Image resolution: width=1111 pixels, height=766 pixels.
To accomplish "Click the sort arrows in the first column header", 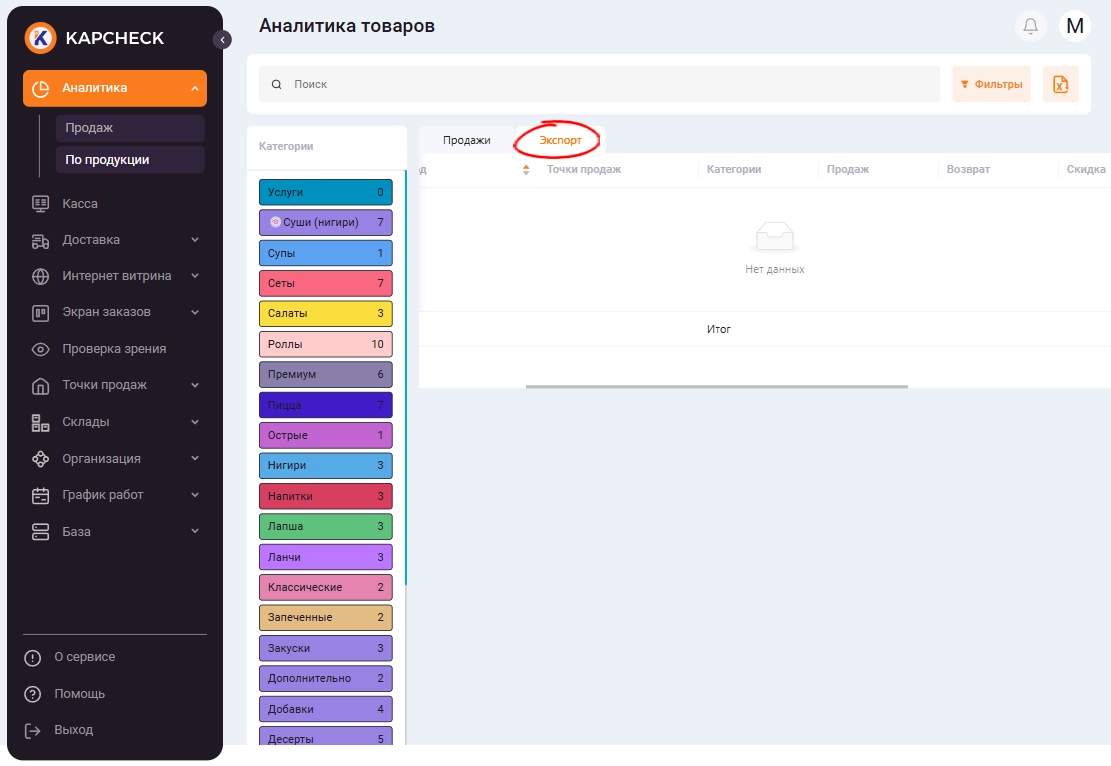I will [526, 170].
